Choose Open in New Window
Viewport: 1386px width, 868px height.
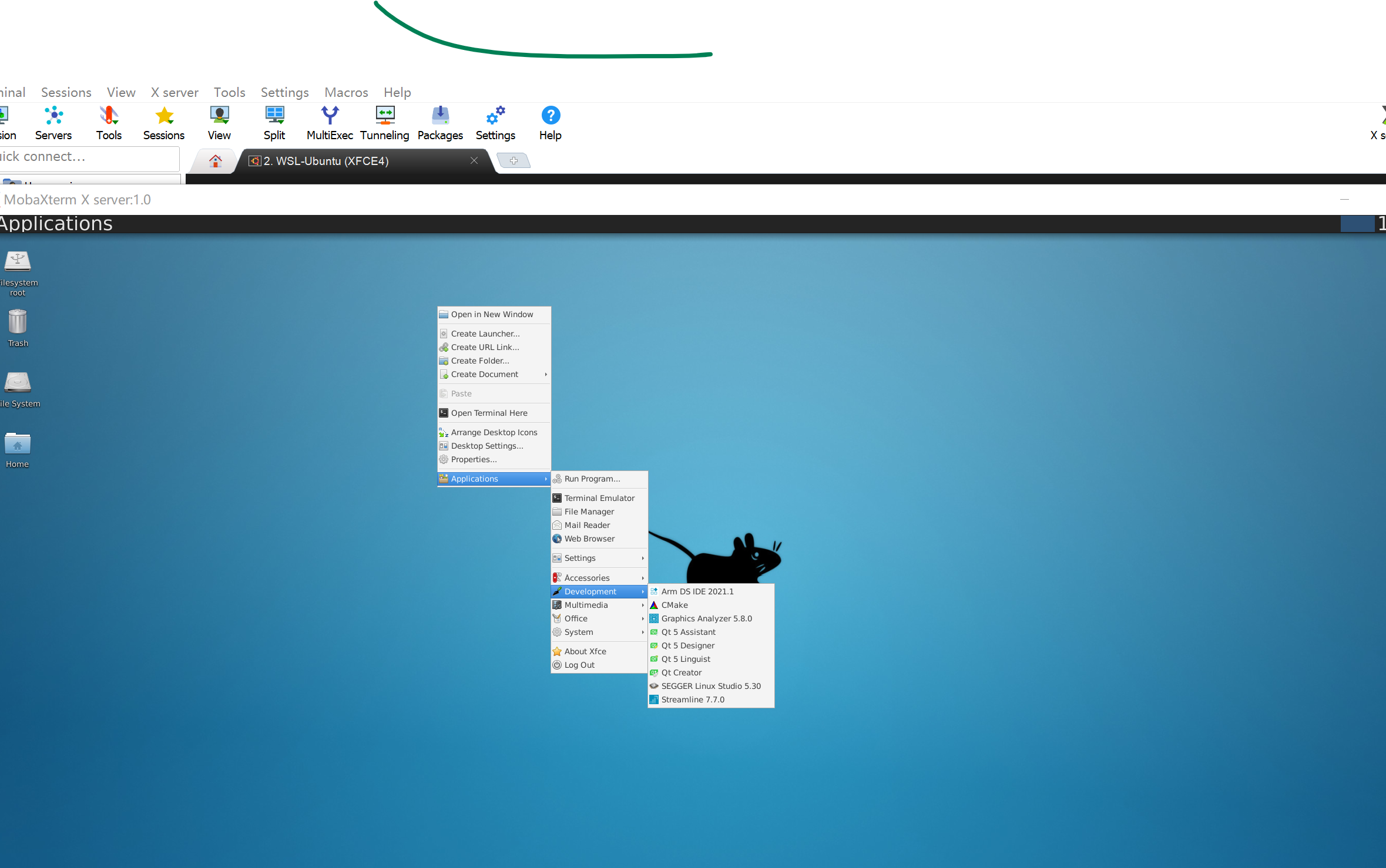(494, 314)
